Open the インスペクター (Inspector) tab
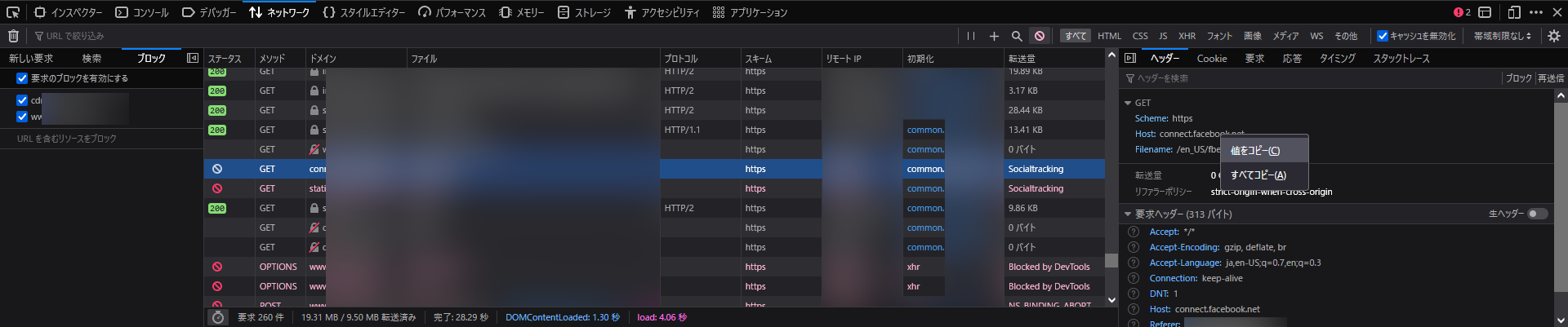 click(x=69, y=12)
